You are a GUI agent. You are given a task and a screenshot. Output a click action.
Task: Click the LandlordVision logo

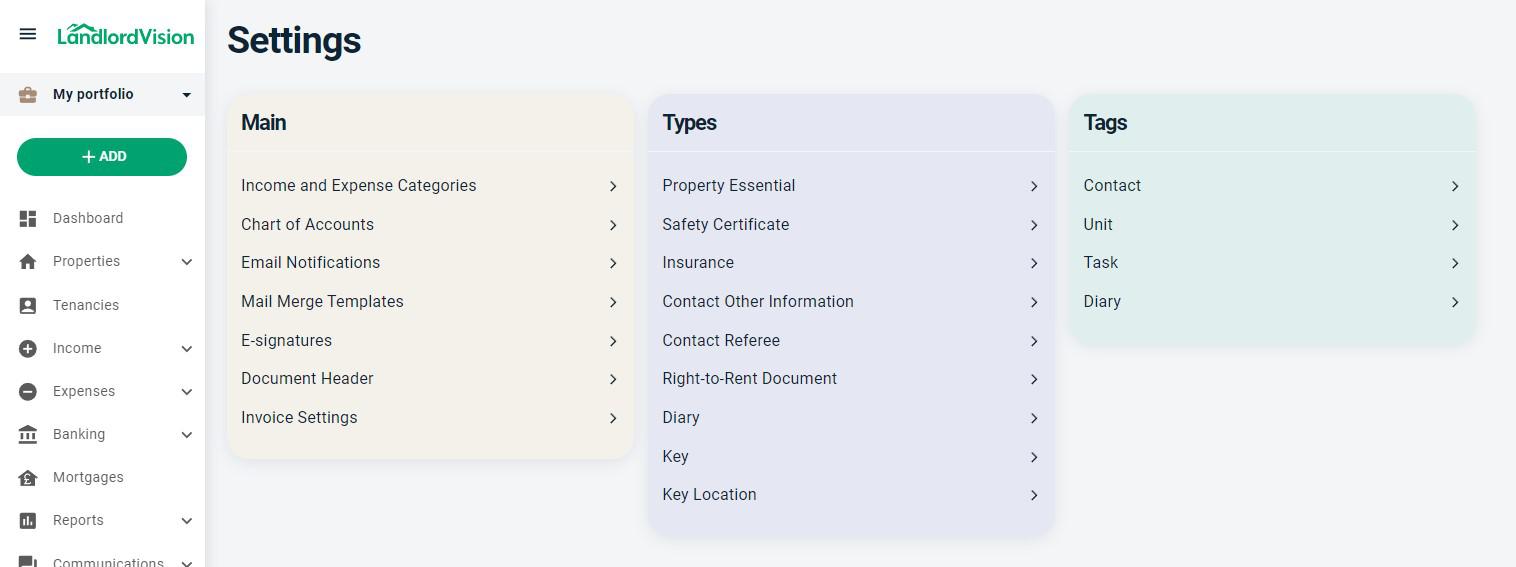126,35
